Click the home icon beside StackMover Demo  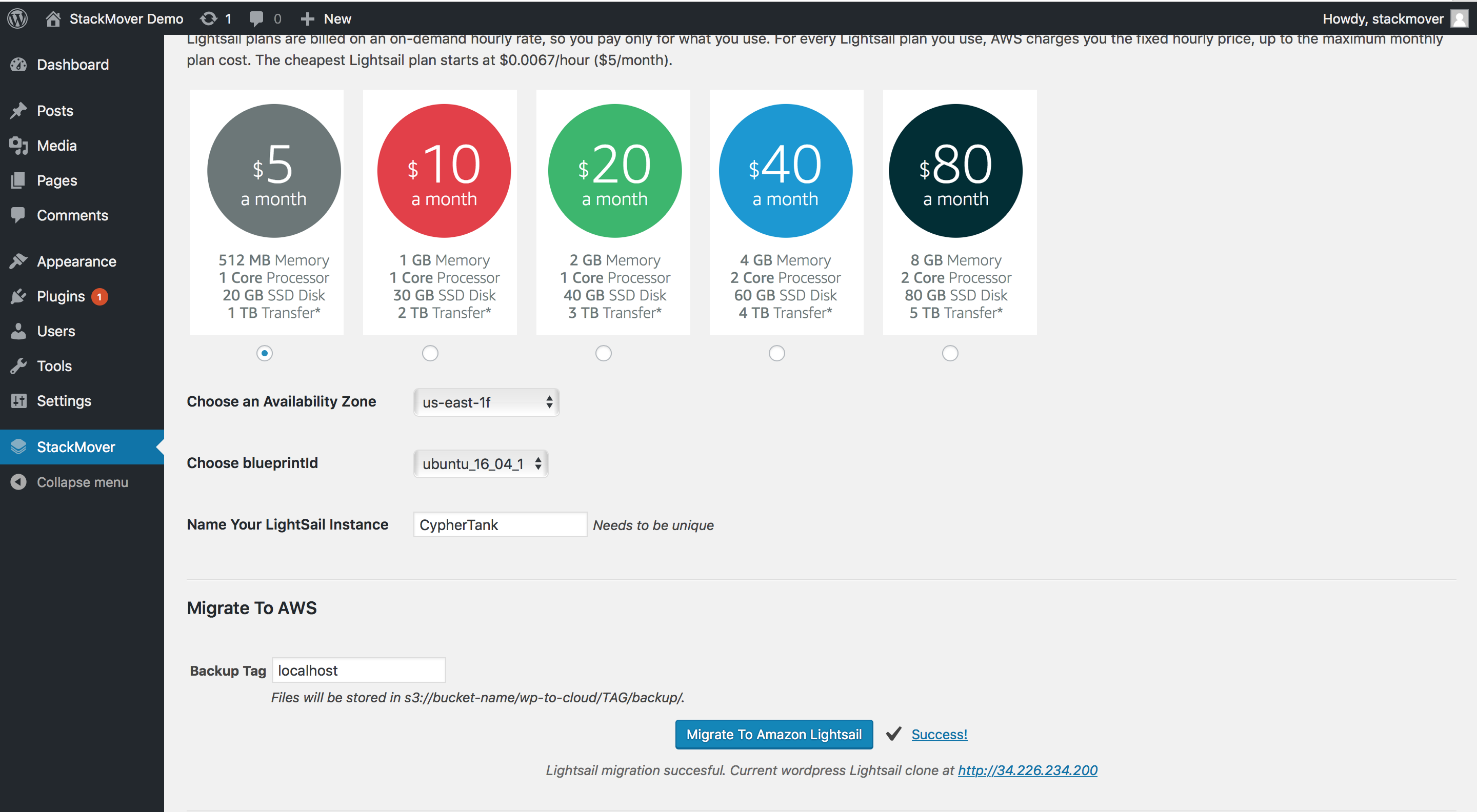[x=53, y=19]
